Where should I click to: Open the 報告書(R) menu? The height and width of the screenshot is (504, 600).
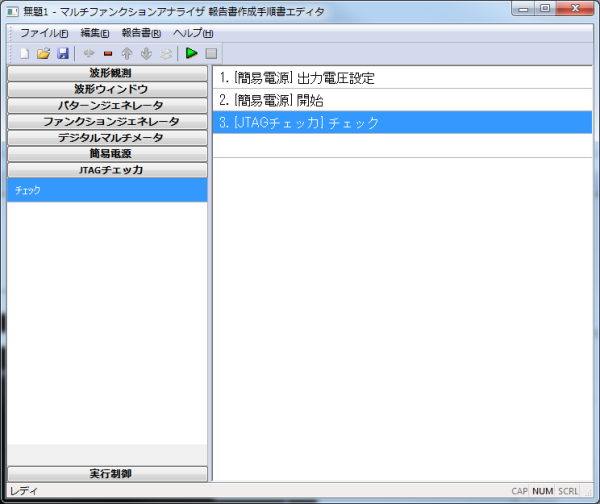click(x=141, y=33)
